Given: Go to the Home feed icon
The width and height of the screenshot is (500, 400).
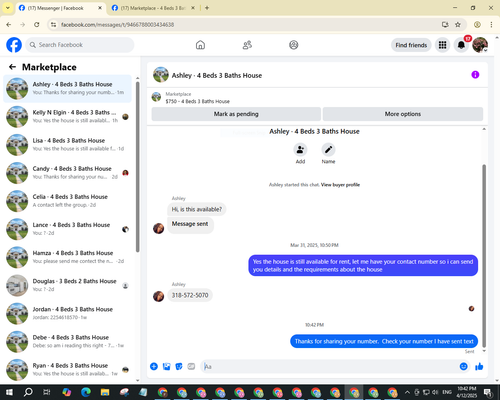Looking at the screenshot, I should point(200,45).
